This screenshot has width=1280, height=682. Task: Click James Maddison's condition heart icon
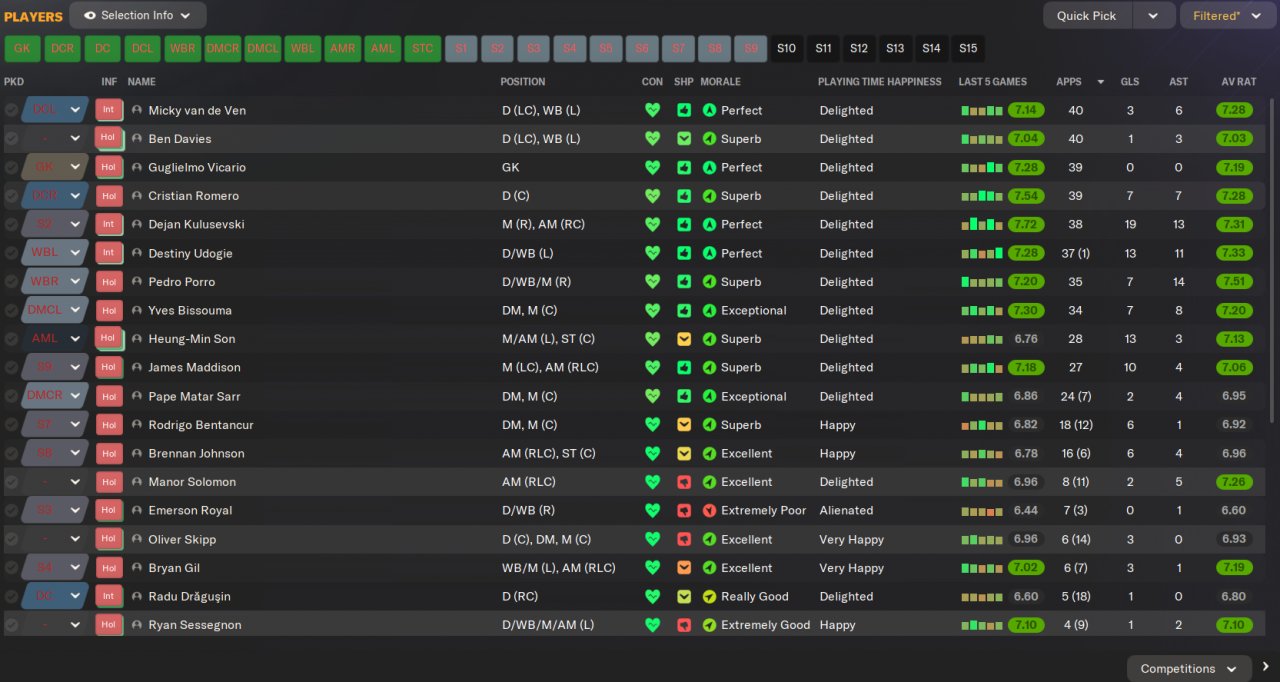click(x=653, y=368)
